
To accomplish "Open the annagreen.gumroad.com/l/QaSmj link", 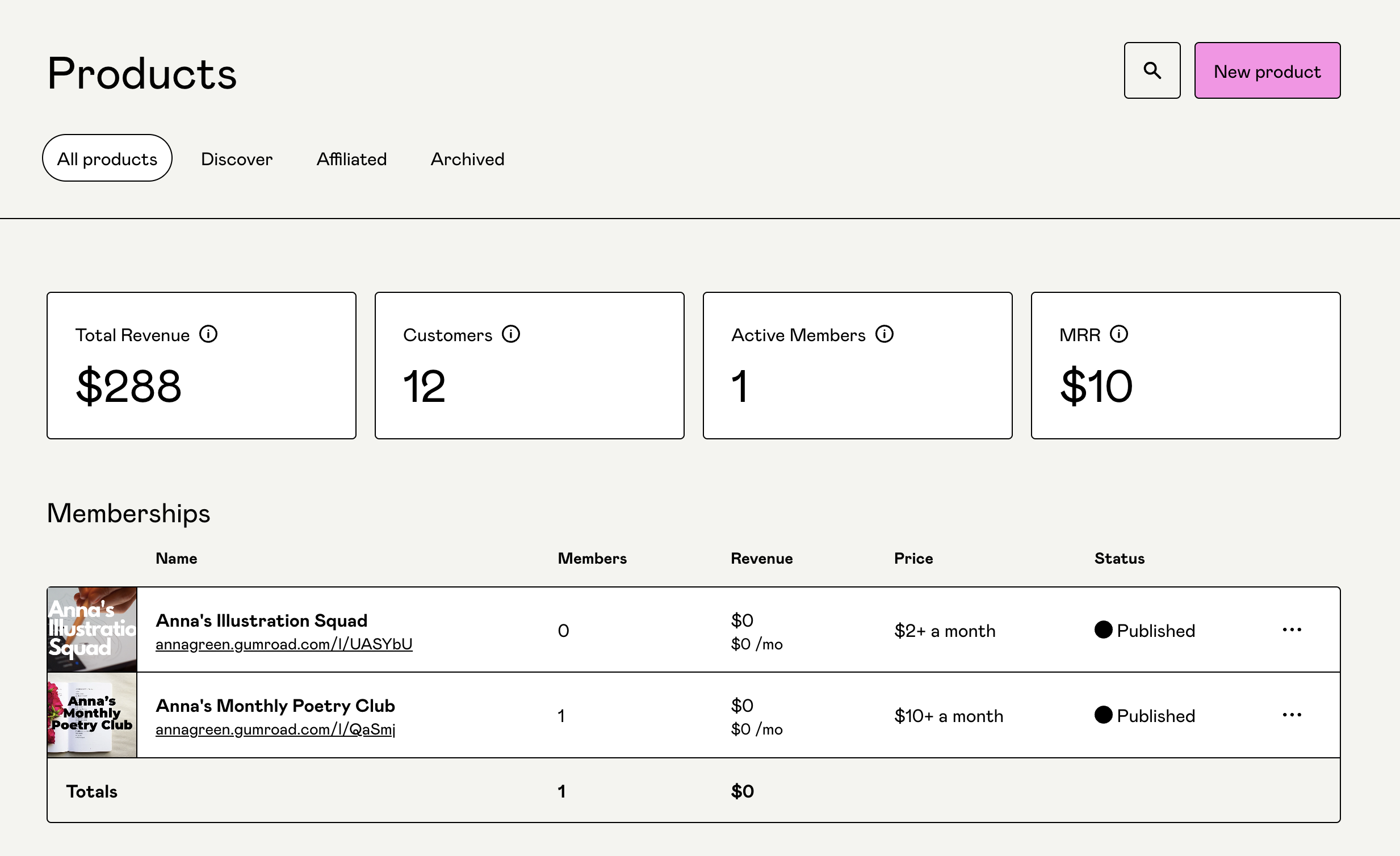I will [x=275, y=729].
